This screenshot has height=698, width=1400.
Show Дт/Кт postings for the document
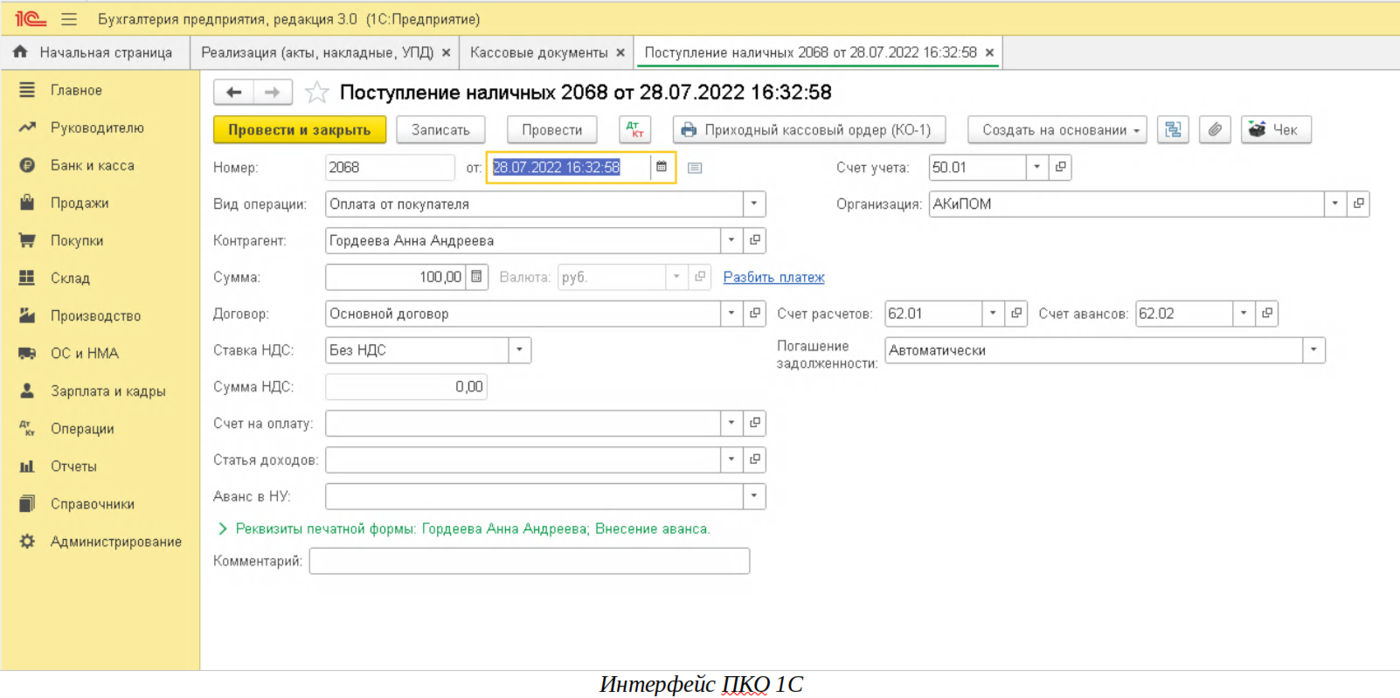tap(635, 130)
